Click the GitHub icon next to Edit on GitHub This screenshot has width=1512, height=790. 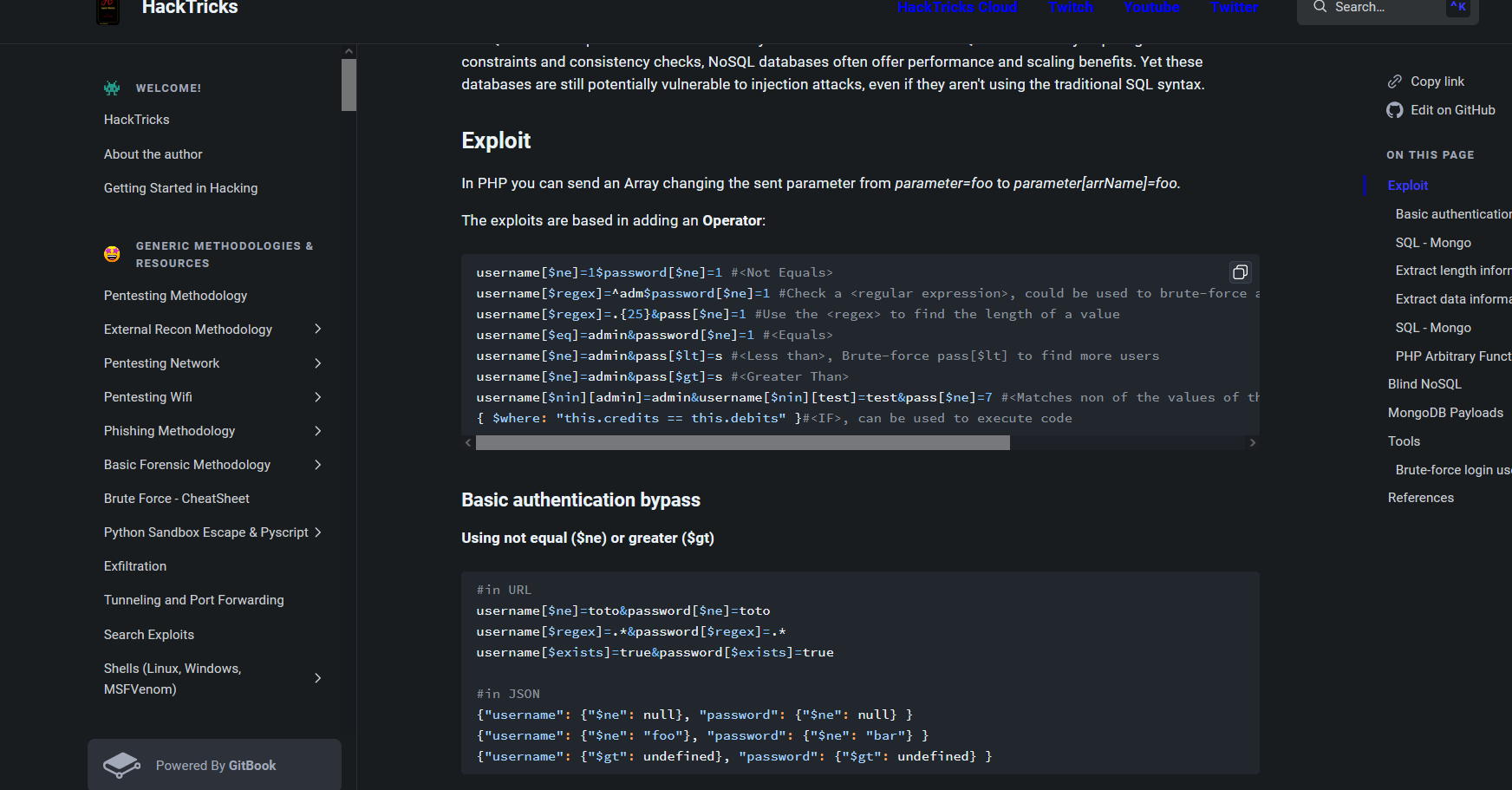pos(1395,110)
